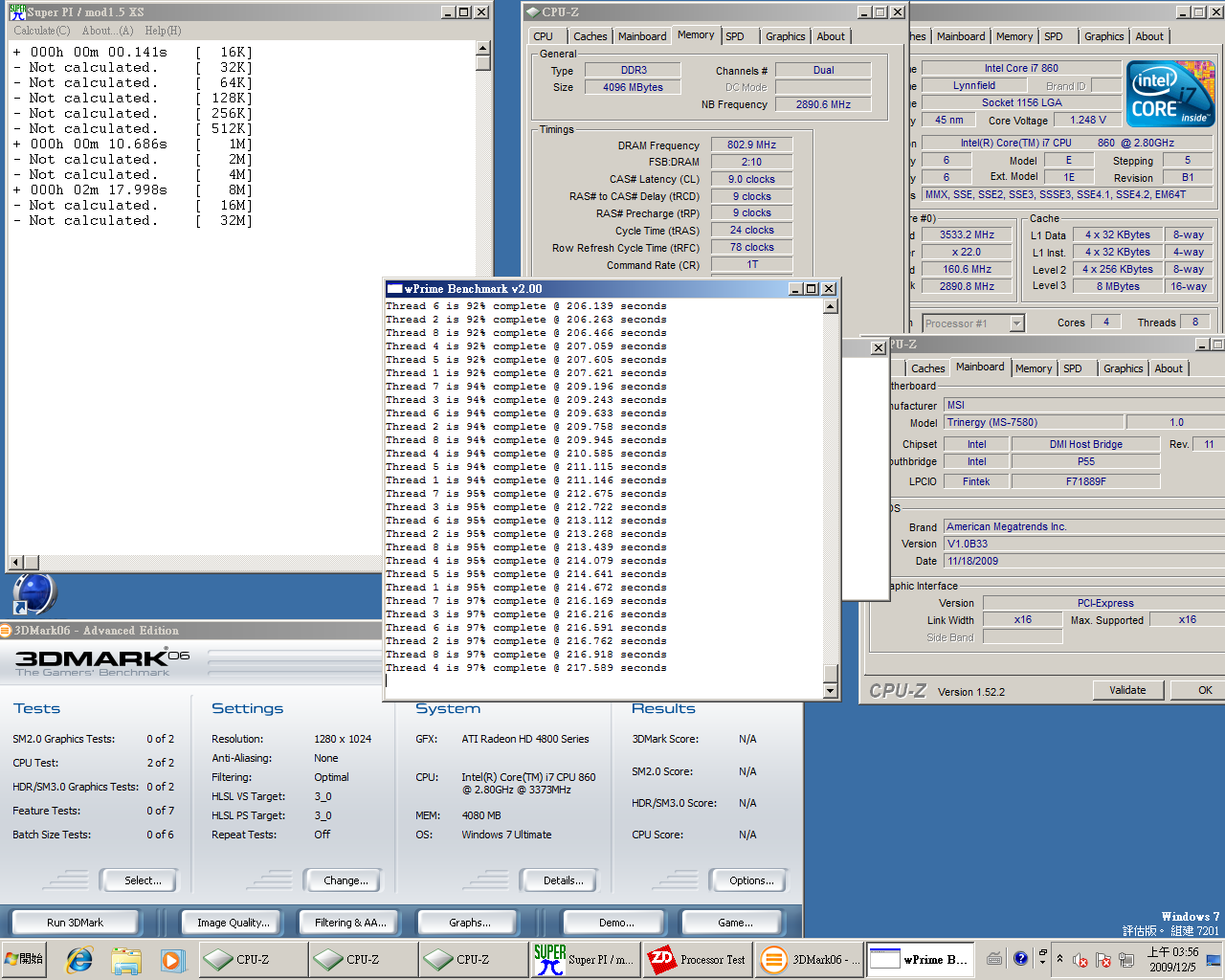Open Filtering & AA... settings
Viewport: 1225px width, 980px height.
350,923
